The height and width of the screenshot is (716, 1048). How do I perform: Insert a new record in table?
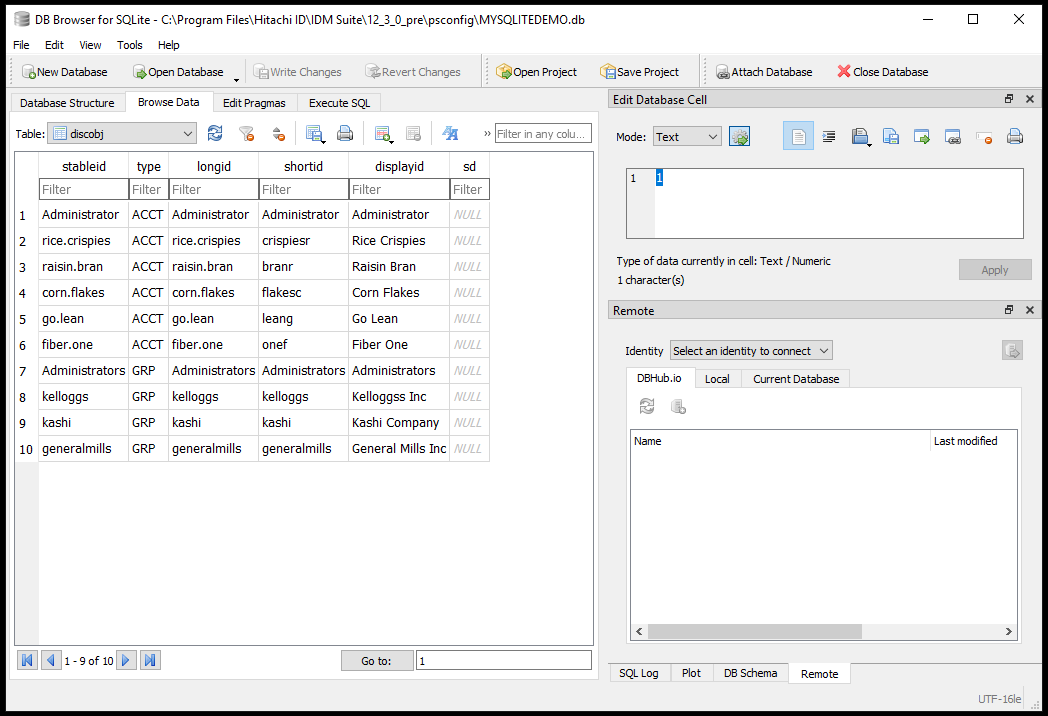click(382, 134)
